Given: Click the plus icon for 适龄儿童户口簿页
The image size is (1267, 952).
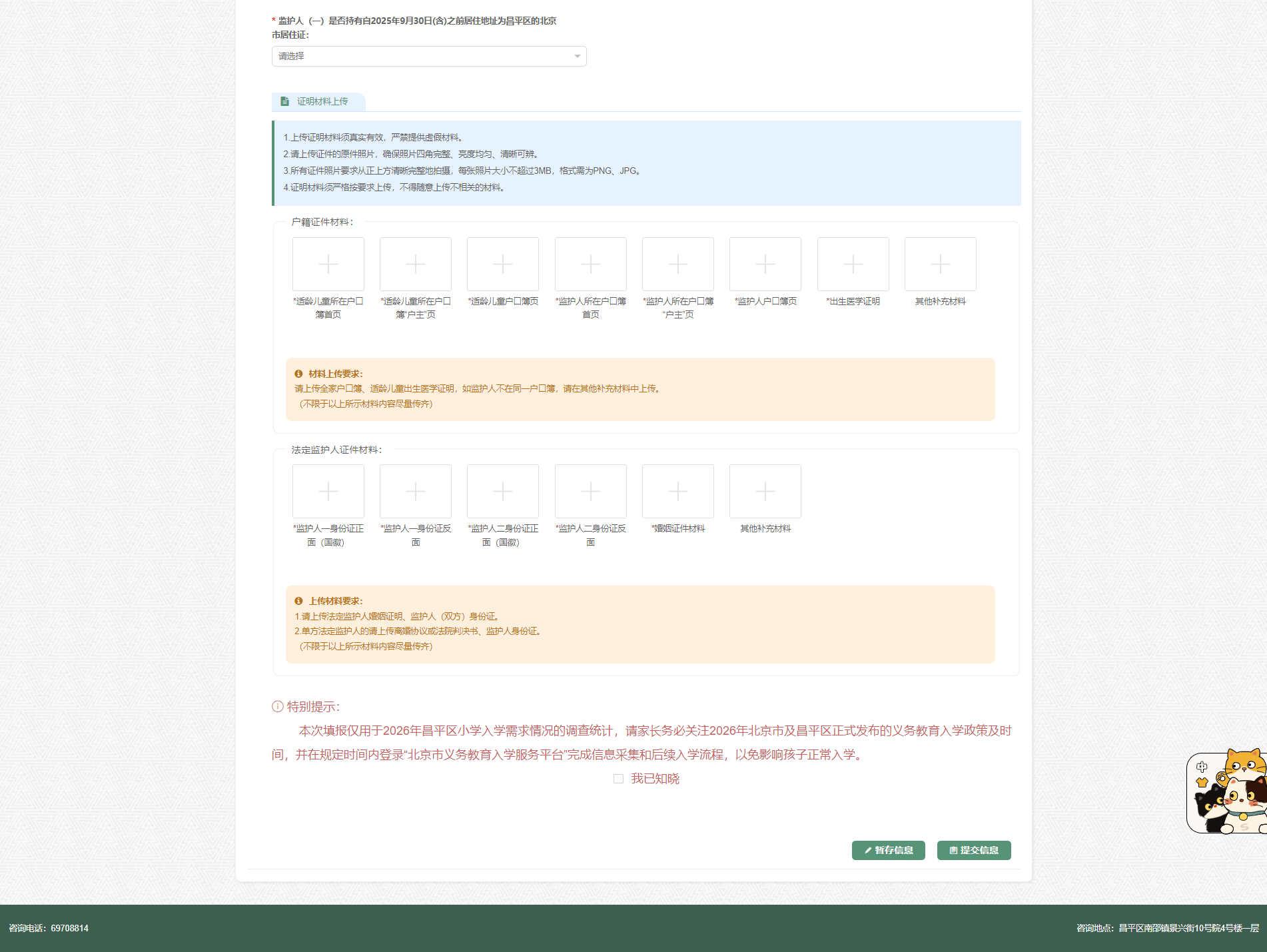Looking at the screenshot, I should [503, 264].
